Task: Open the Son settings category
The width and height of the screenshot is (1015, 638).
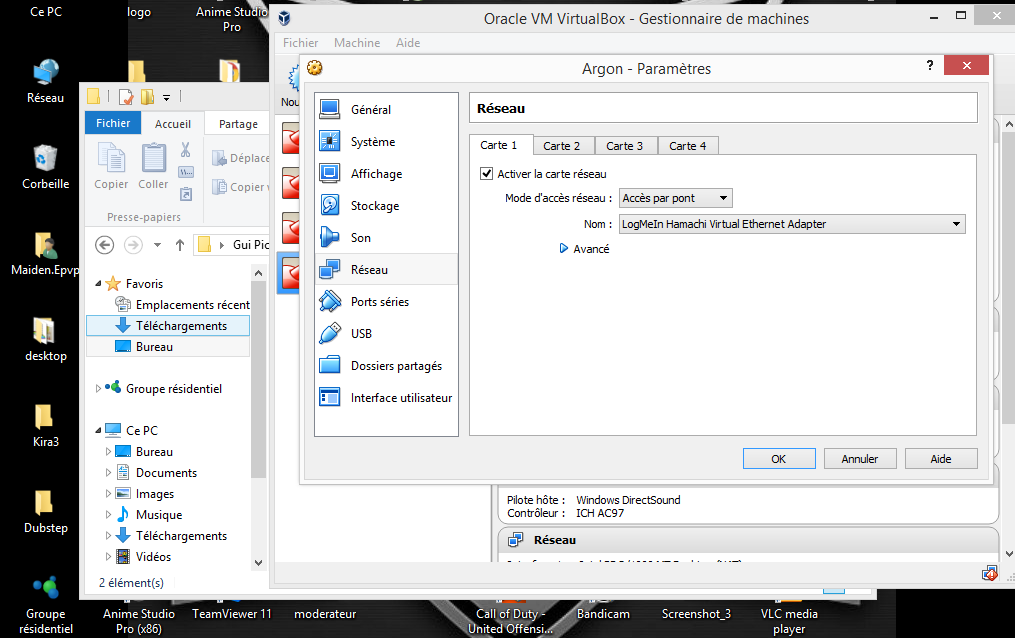Action: pos(386,237)
